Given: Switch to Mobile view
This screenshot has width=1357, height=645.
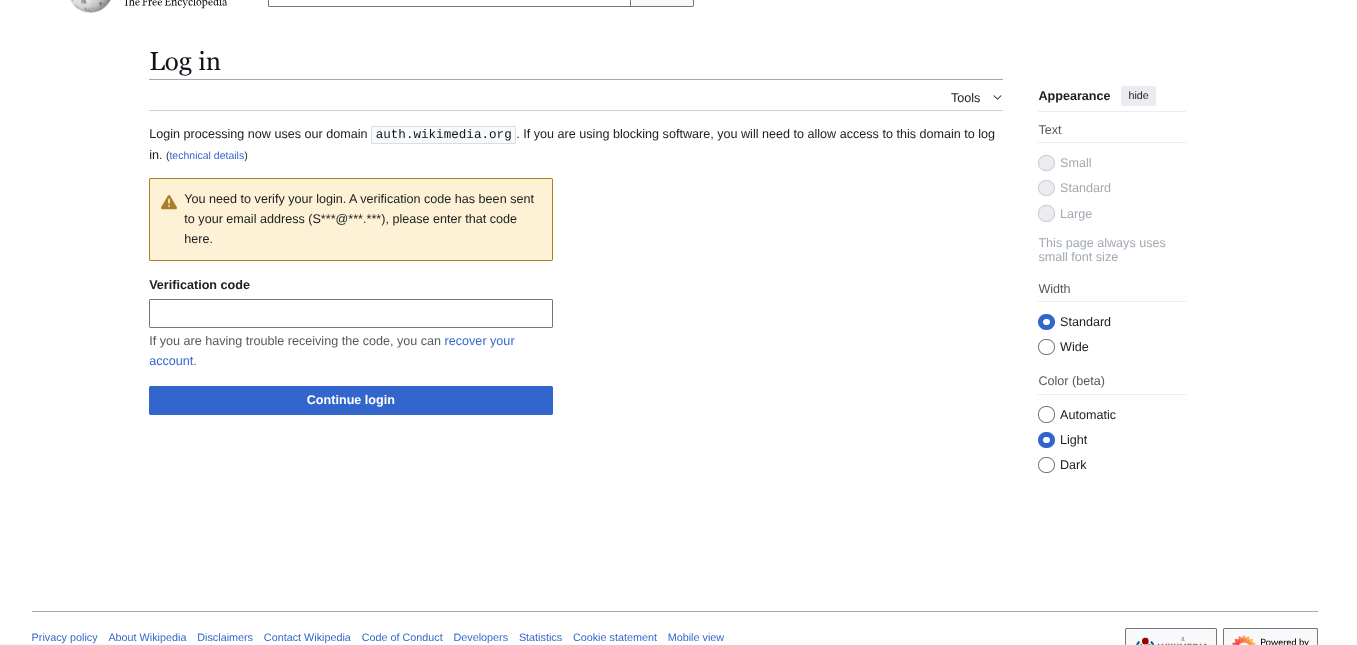Looking at the screenshot, I should (695, 638).
